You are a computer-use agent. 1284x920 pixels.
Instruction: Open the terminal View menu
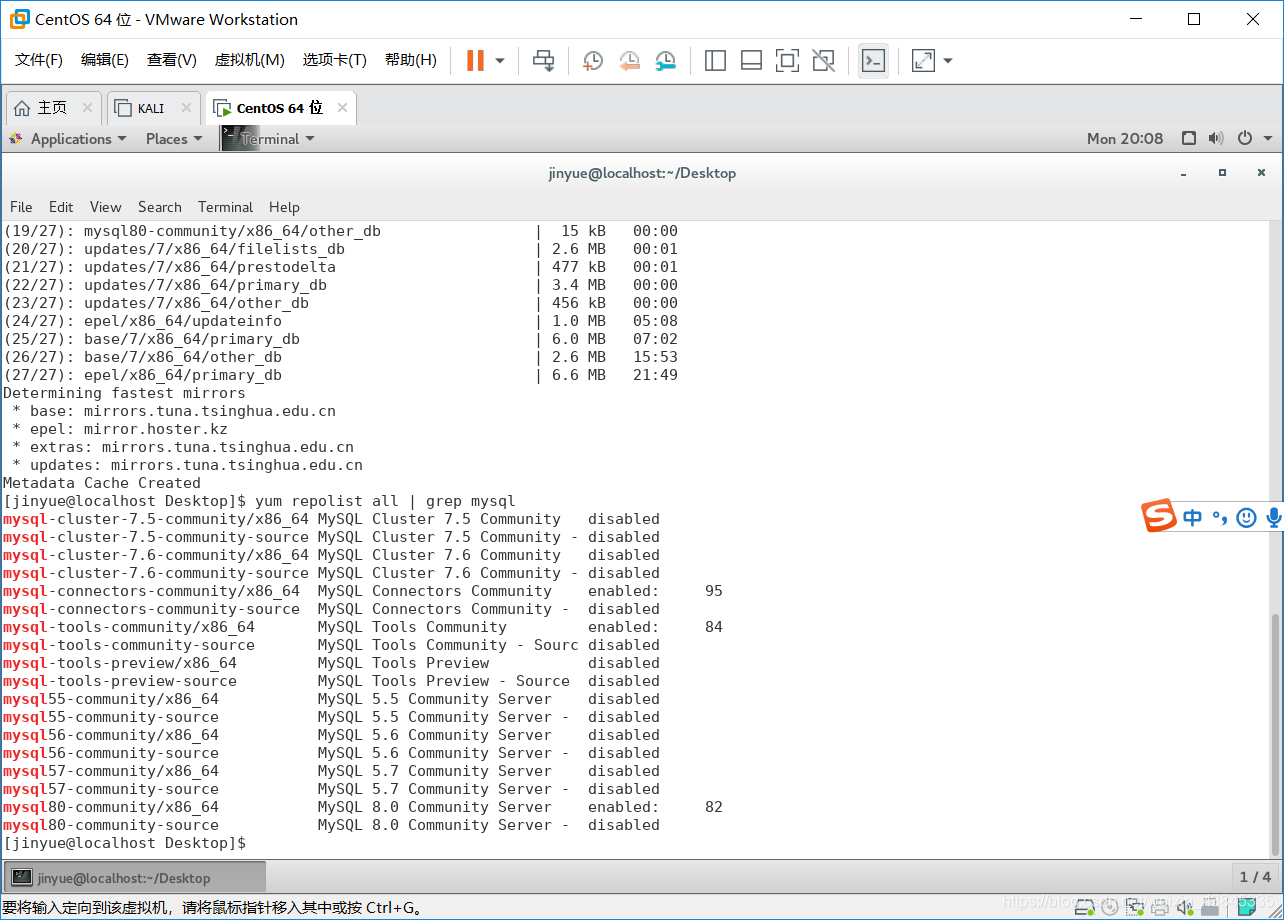click(x=106, y=207)
